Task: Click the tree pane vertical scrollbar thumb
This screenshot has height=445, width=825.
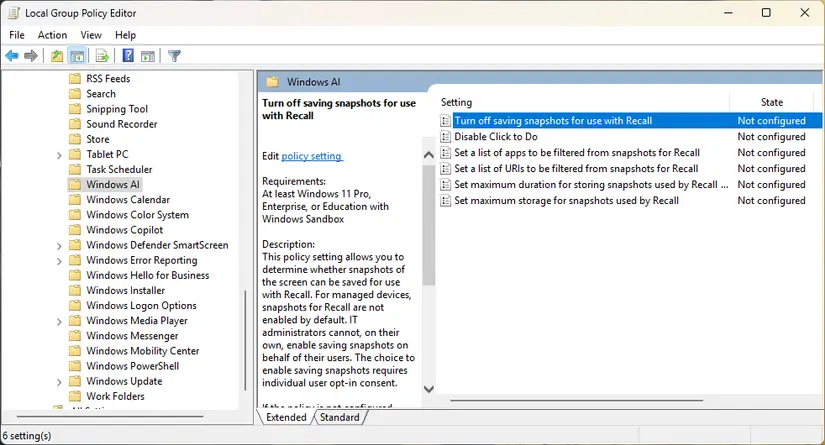Action: point(245,340)
